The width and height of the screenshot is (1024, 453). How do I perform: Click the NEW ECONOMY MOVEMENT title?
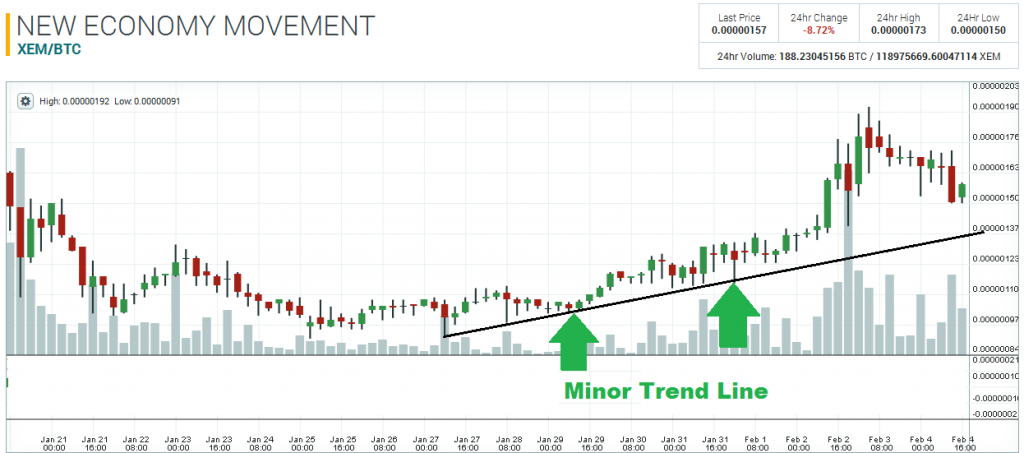coord(195,26)
